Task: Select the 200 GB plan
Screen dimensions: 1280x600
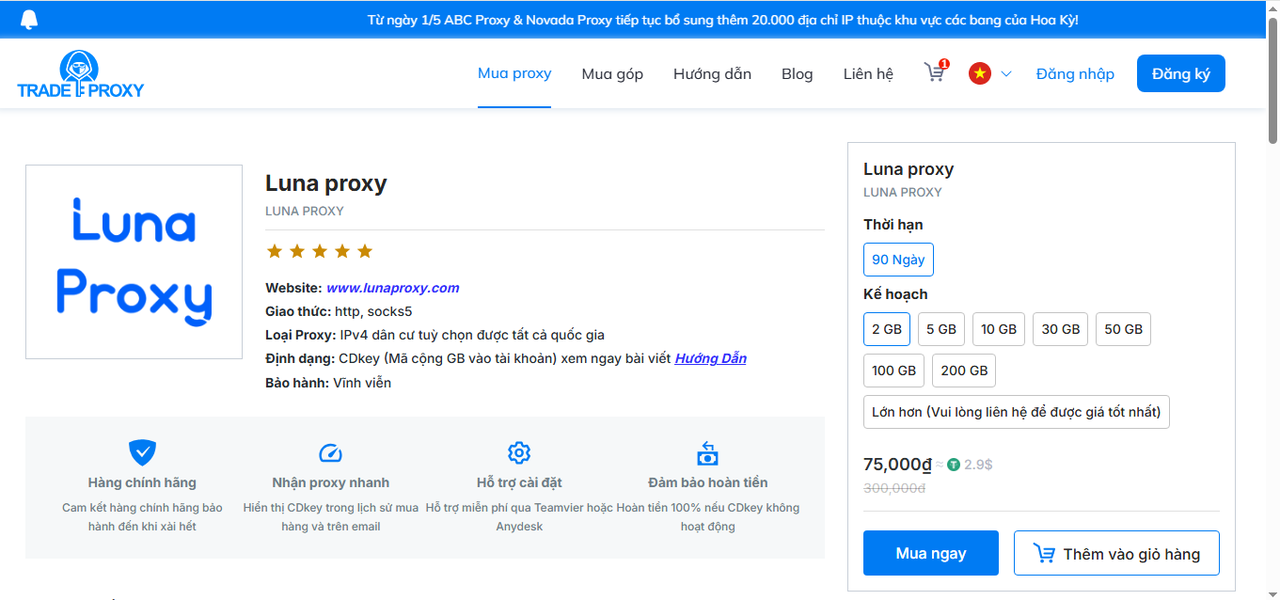Action: 964,370
